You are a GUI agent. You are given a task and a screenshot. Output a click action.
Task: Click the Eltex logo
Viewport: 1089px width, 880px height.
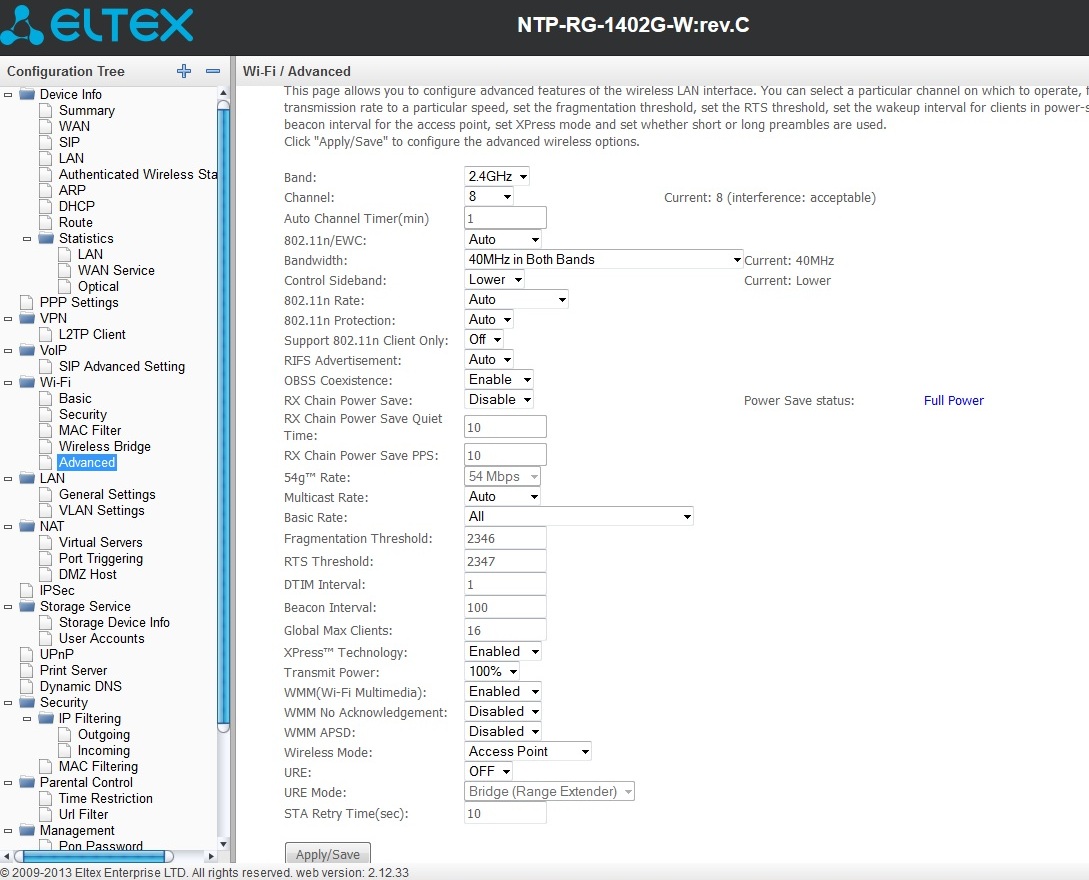point(96,25)
